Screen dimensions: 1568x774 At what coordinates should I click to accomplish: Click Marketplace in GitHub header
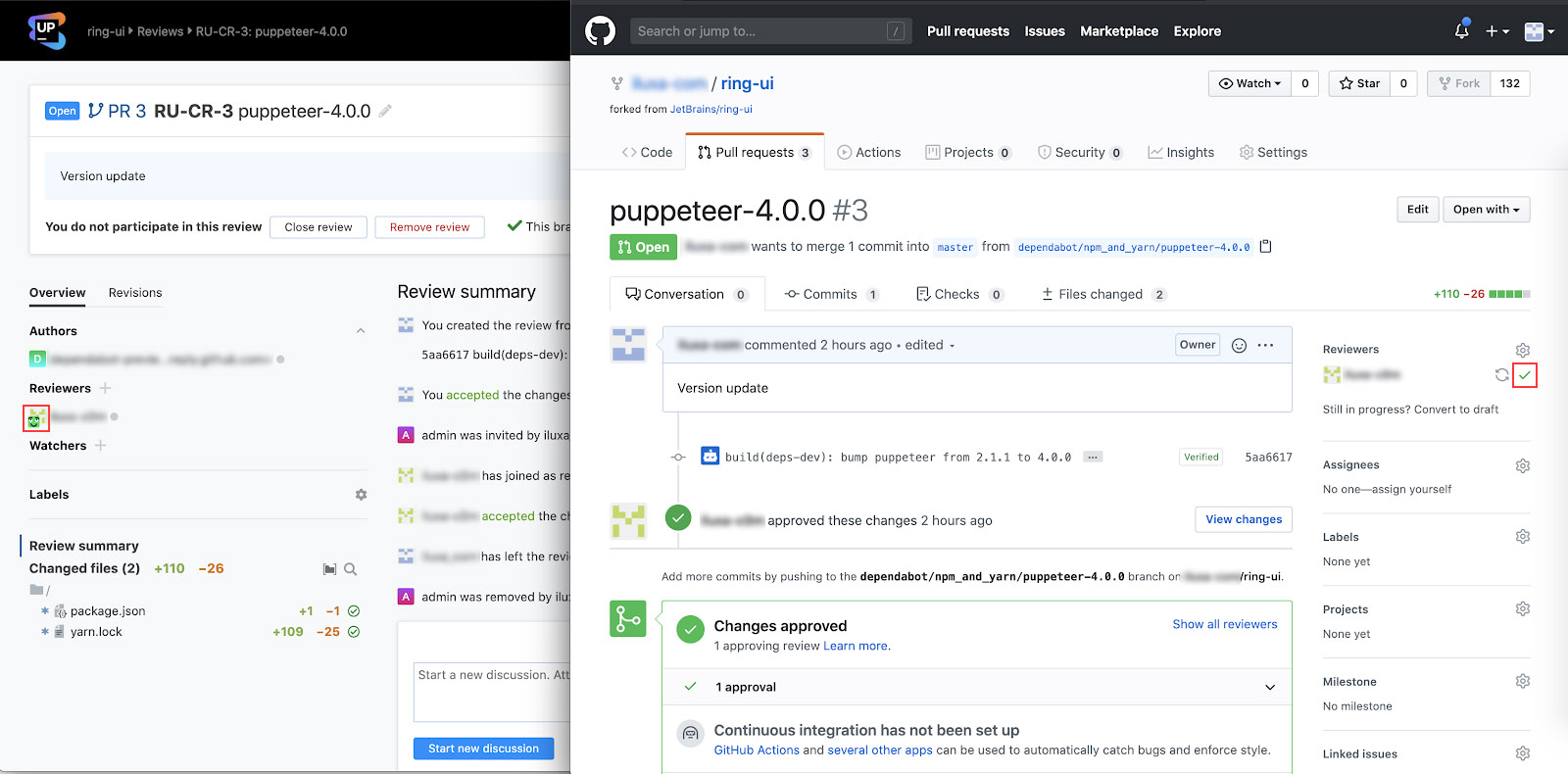1119,31
